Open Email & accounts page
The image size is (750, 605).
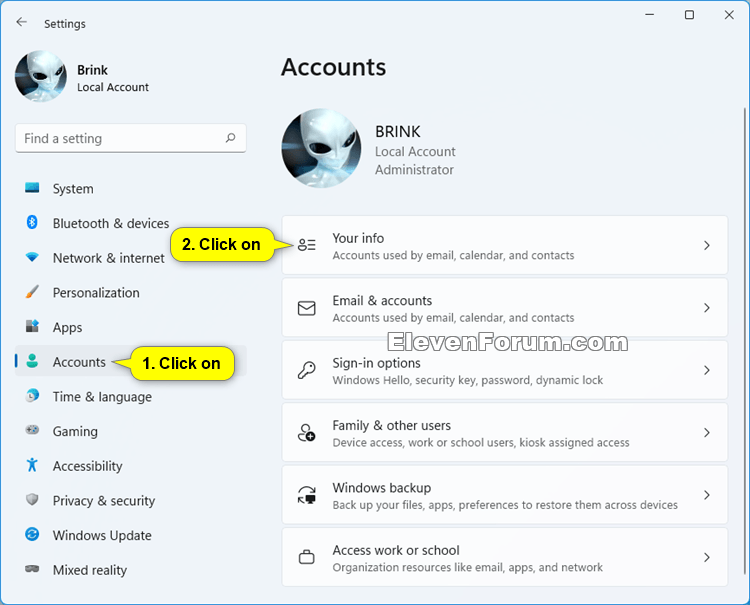click(x=505, y=308)
